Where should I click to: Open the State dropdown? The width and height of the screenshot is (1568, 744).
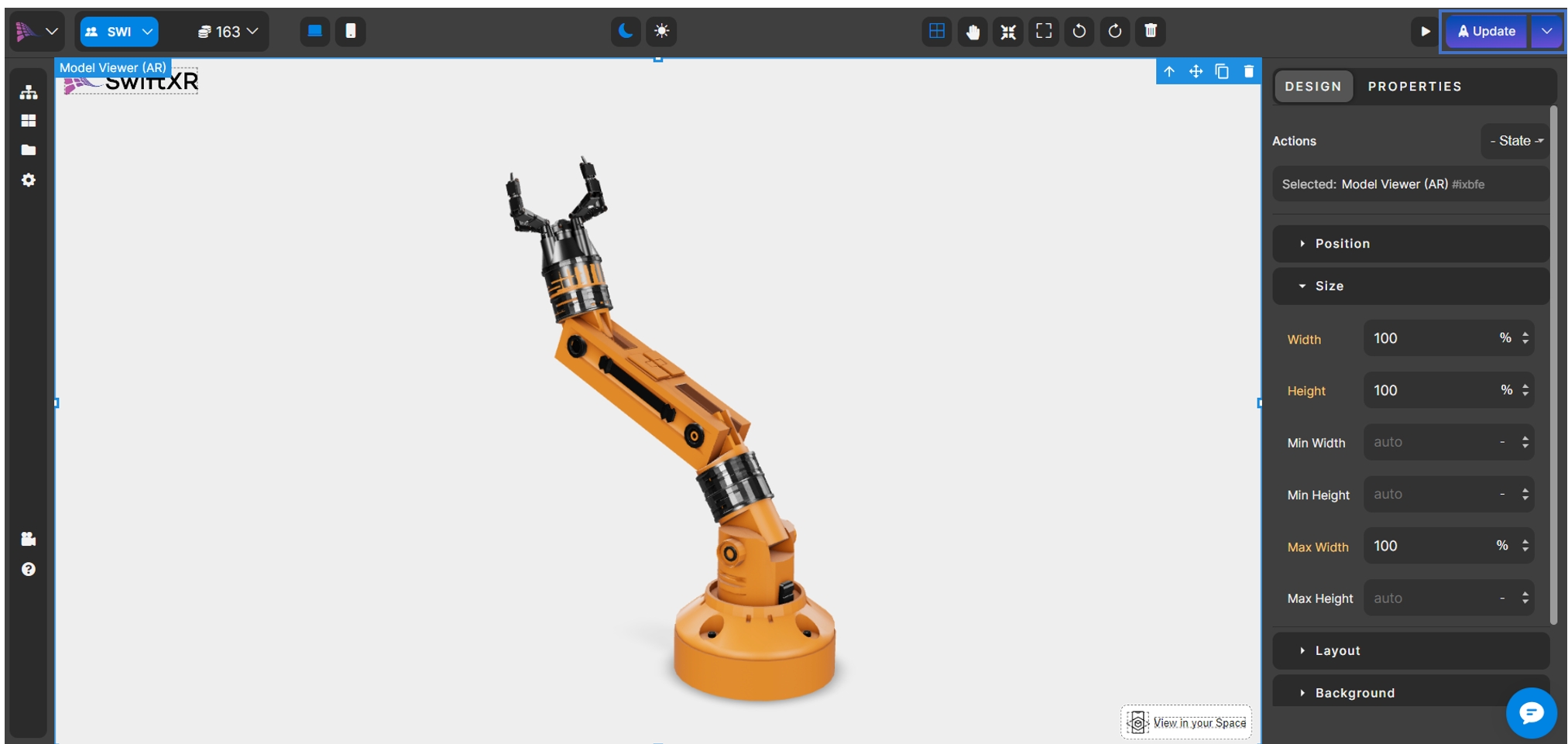click(1515, 141)
